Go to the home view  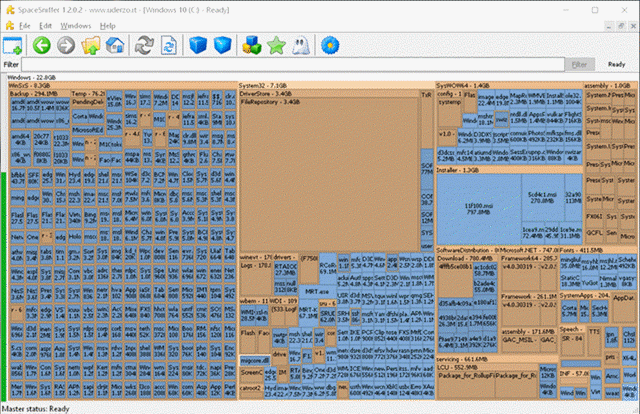point(115,45)
